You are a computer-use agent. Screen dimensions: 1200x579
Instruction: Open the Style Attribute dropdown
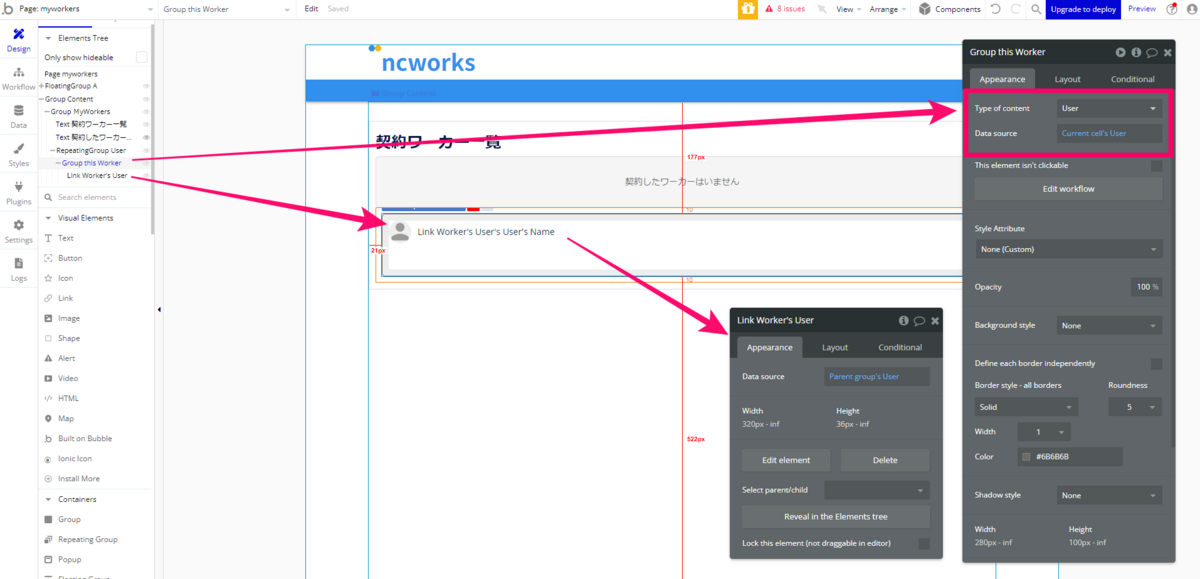(x=1068, y=249)
